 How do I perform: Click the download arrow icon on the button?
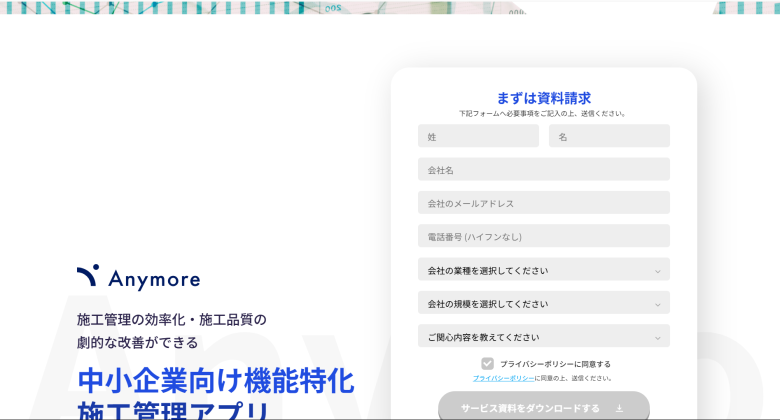[619, 408]
